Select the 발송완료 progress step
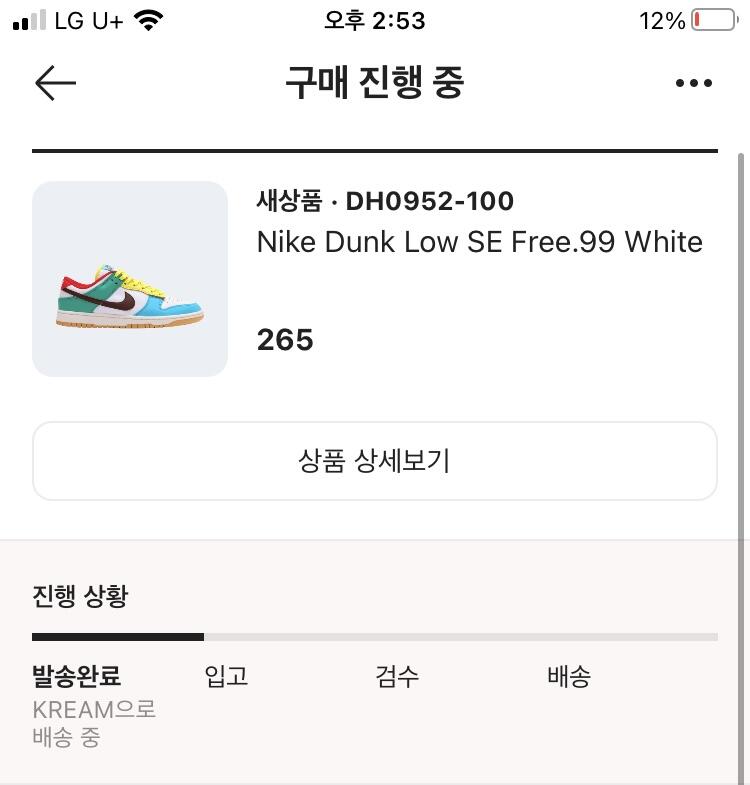The image size is (750, 785). click(76, 676)
